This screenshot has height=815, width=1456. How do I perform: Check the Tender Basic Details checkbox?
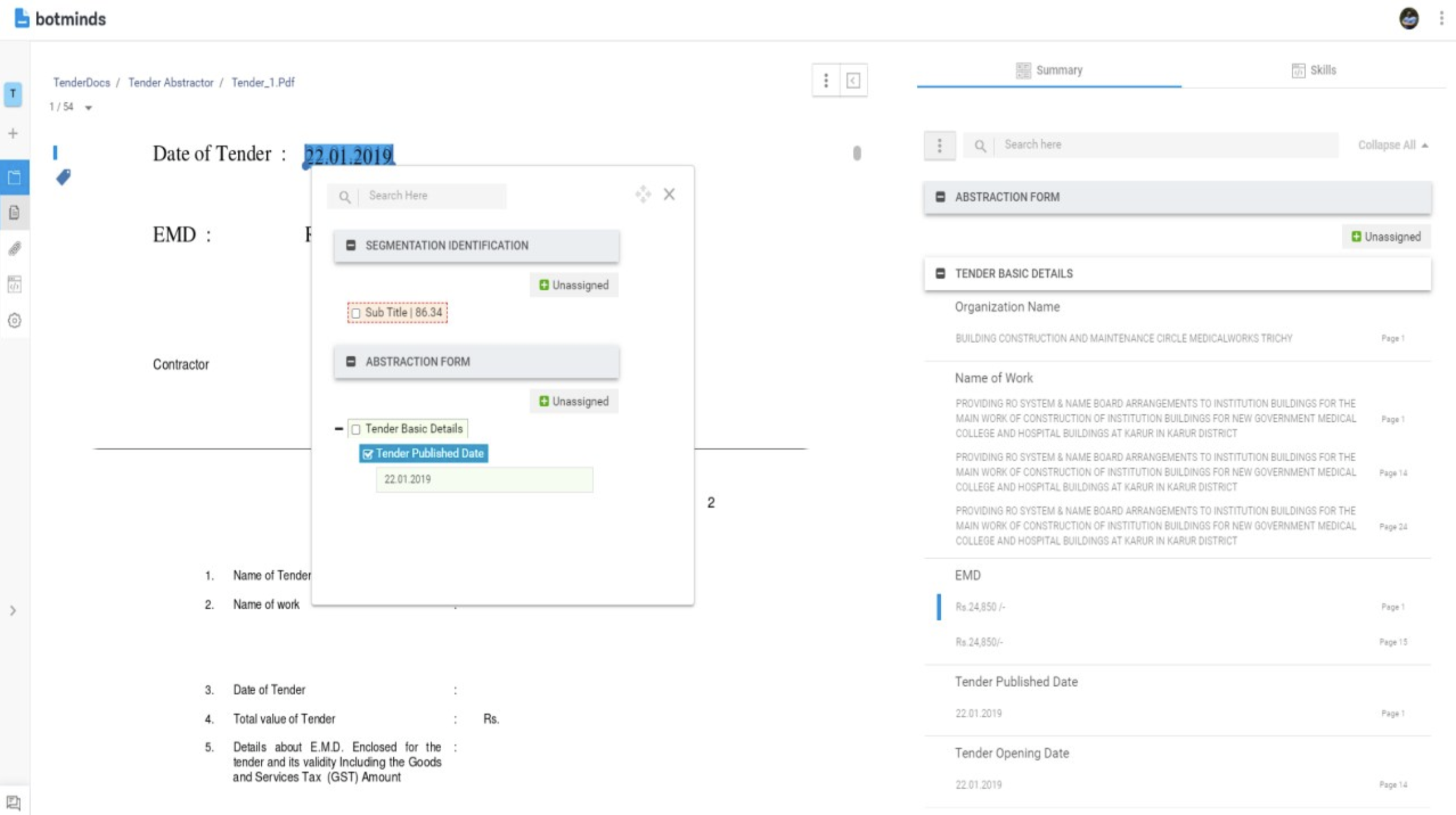tap(356, 428)
